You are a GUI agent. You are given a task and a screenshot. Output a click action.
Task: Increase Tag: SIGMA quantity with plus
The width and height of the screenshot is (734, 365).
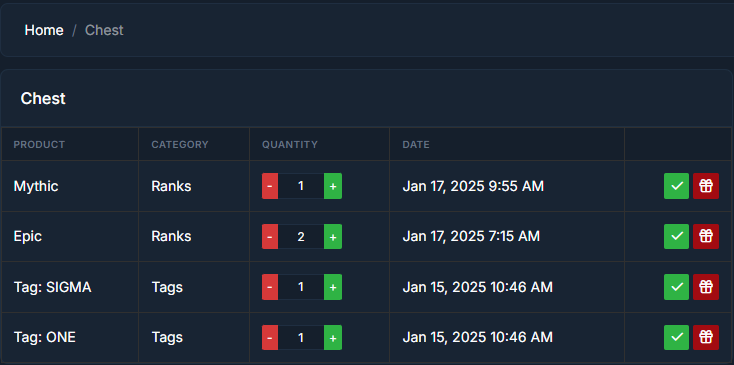[333, 287]
